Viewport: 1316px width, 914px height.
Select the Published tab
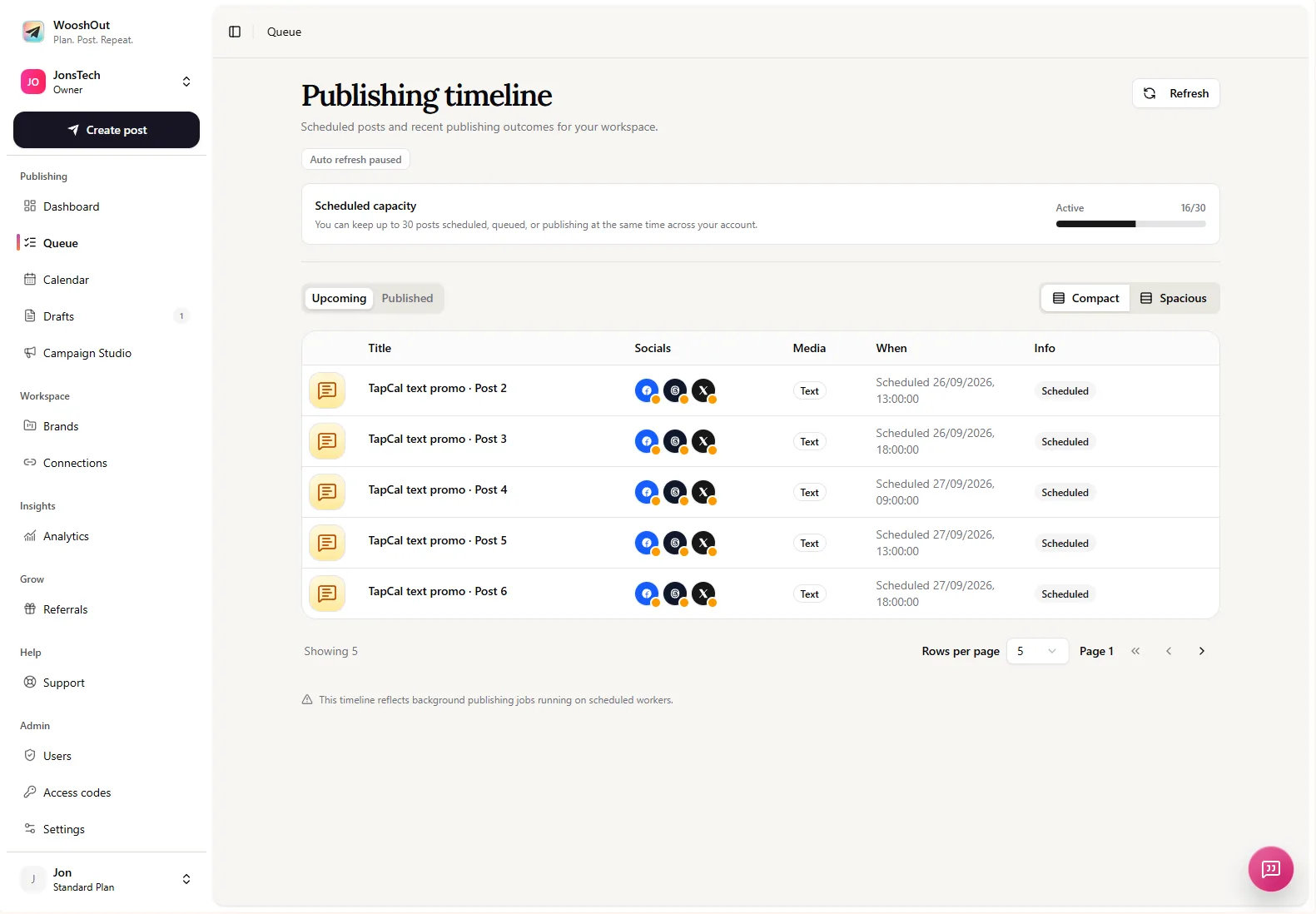[407, 298]
